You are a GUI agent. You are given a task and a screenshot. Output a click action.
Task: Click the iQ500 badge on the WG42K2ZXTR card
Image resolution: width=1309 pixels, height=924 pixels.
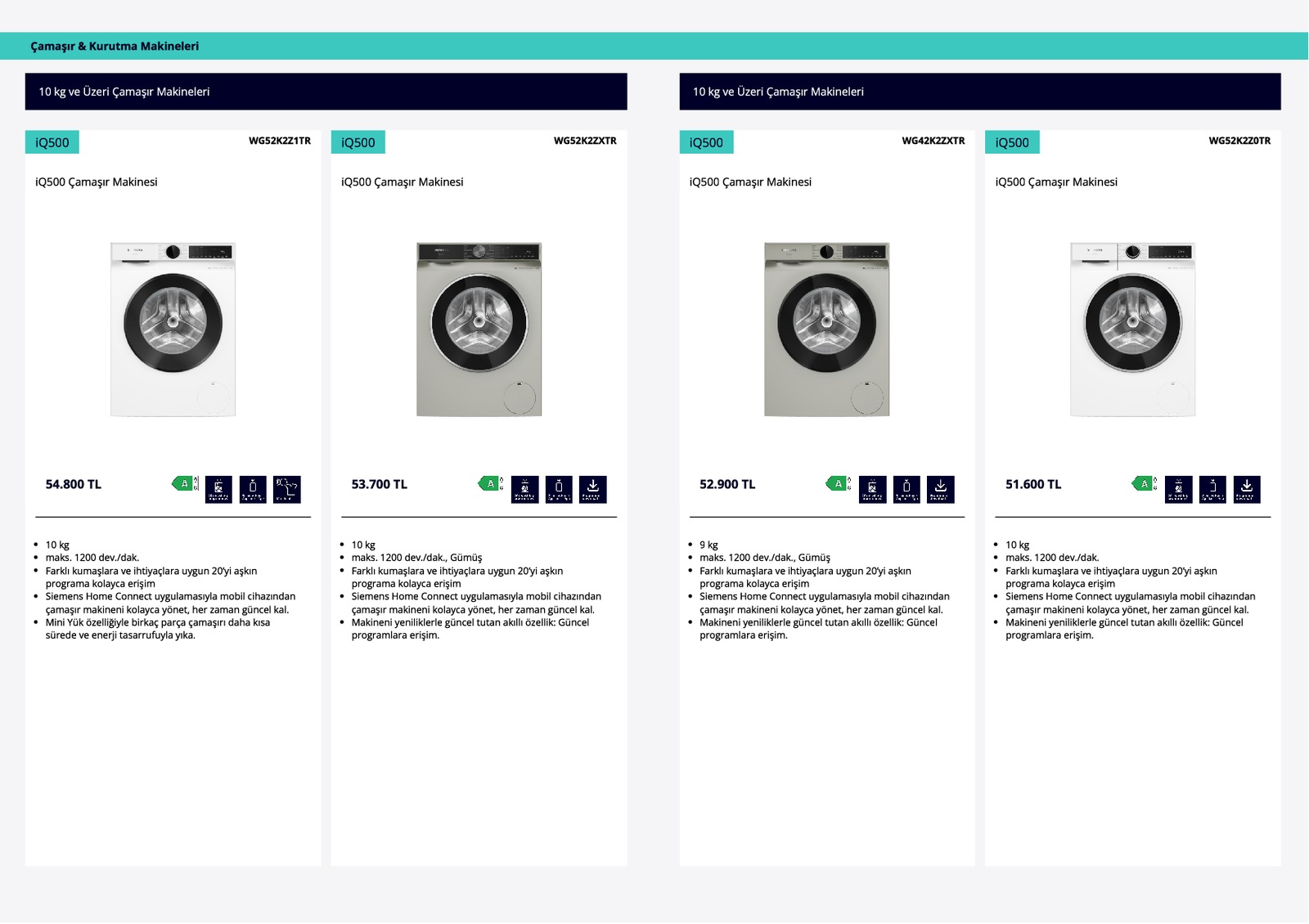(707, 142)
